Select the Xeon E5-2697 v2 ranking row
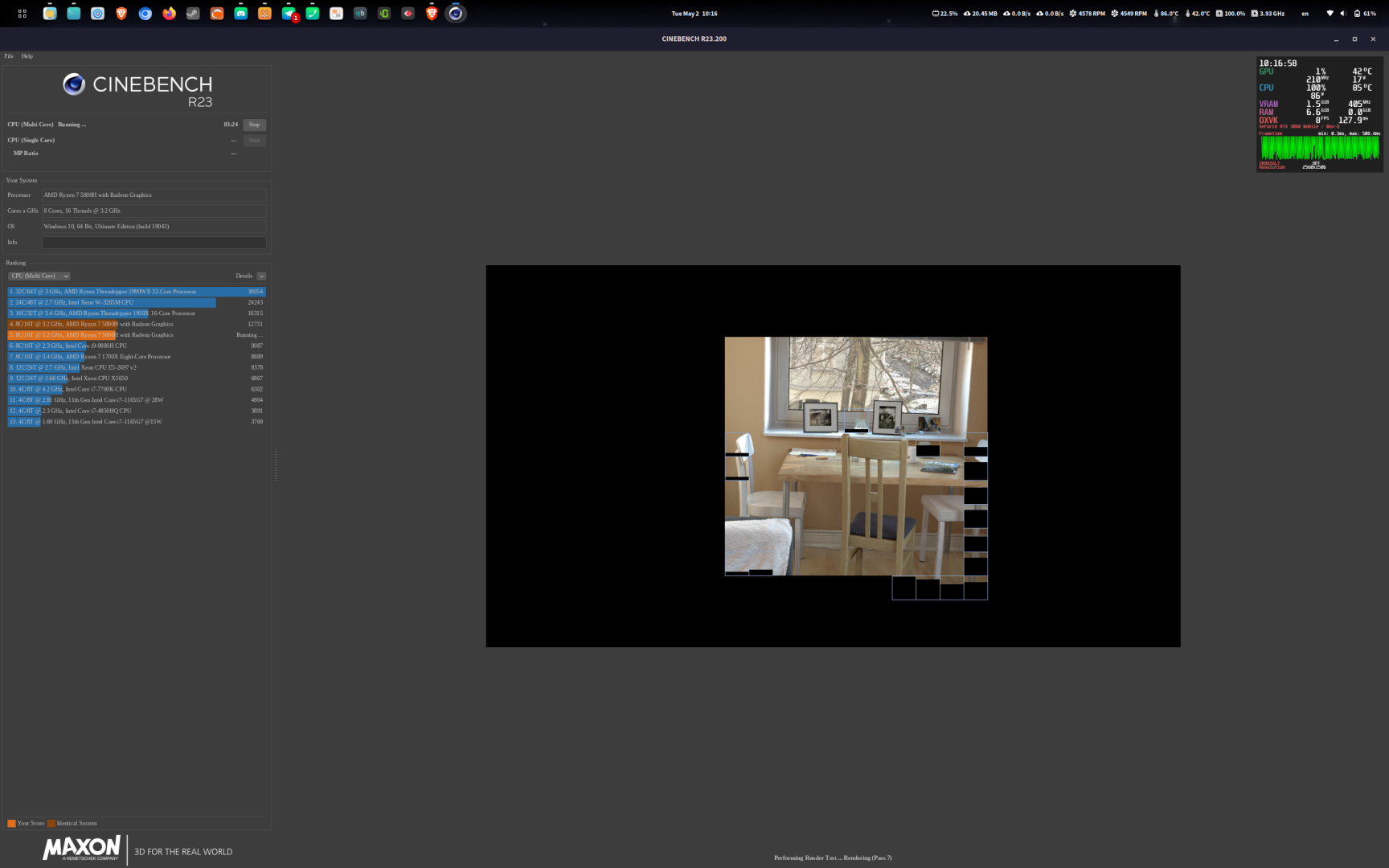Screen dimensions: 1389x868 [137, 367]
